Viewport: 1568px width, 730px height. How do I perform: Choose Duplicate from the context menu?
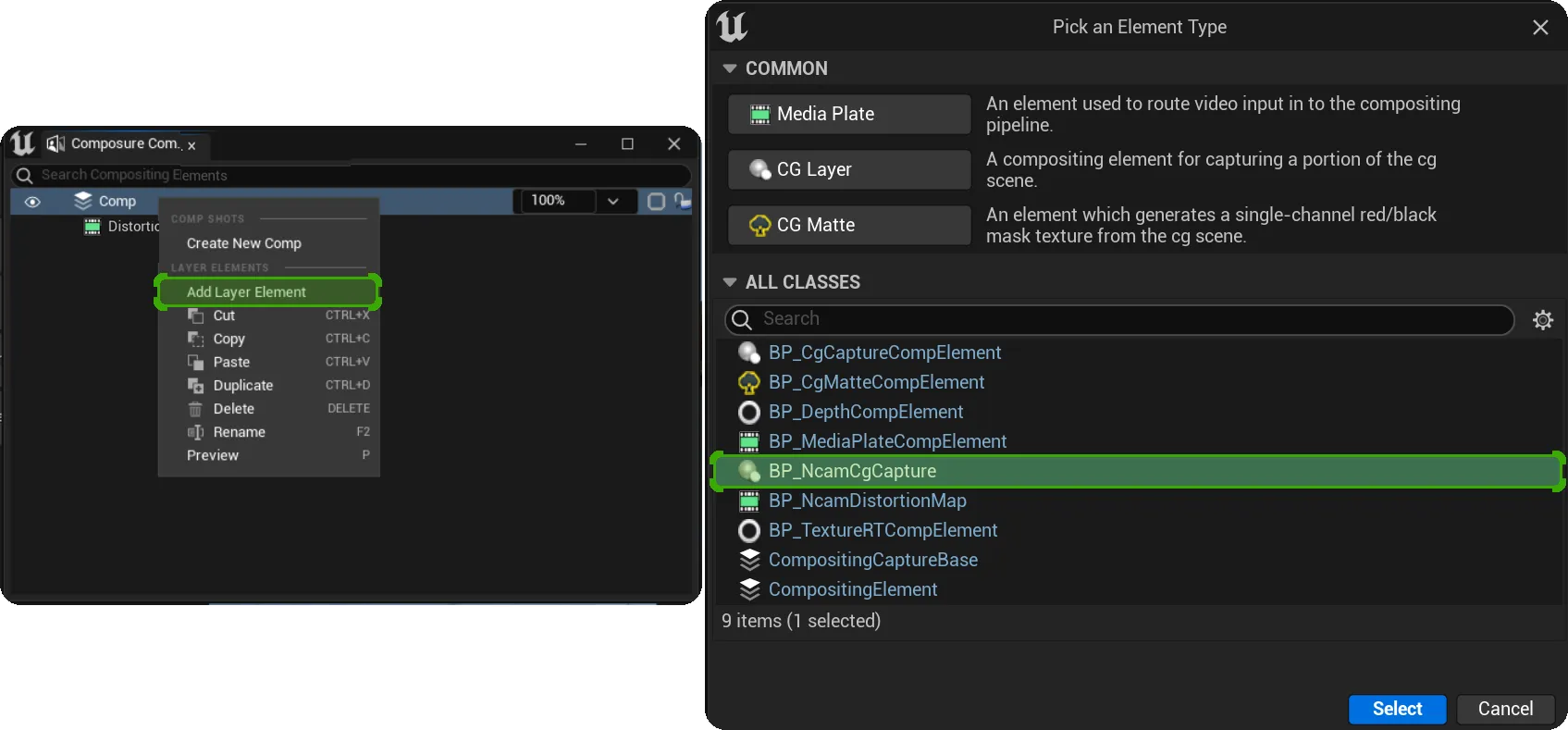[268, 385]
